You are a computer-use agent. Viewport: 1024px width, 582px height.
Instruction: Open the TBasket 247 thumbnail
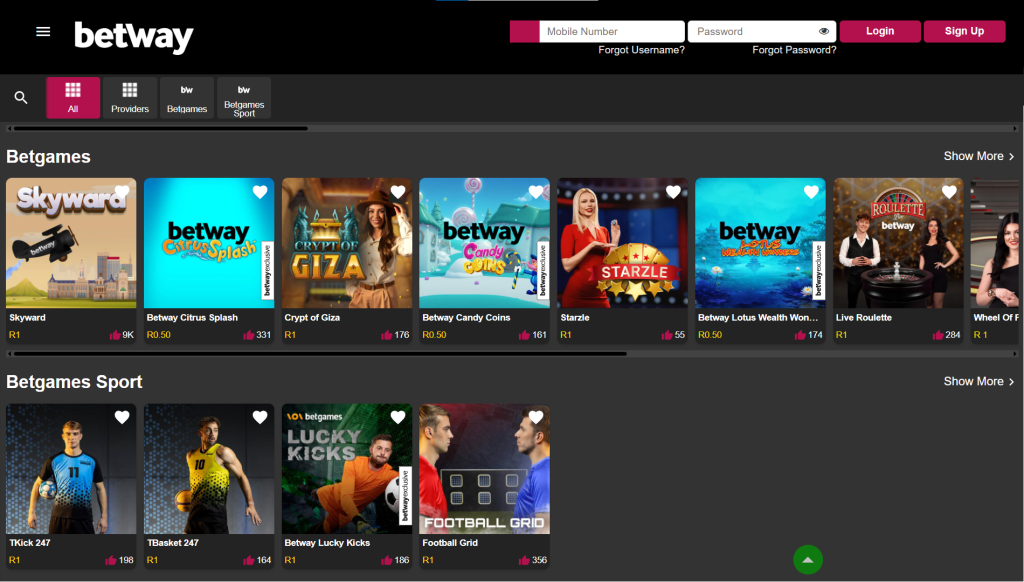[x=209, y=468]
